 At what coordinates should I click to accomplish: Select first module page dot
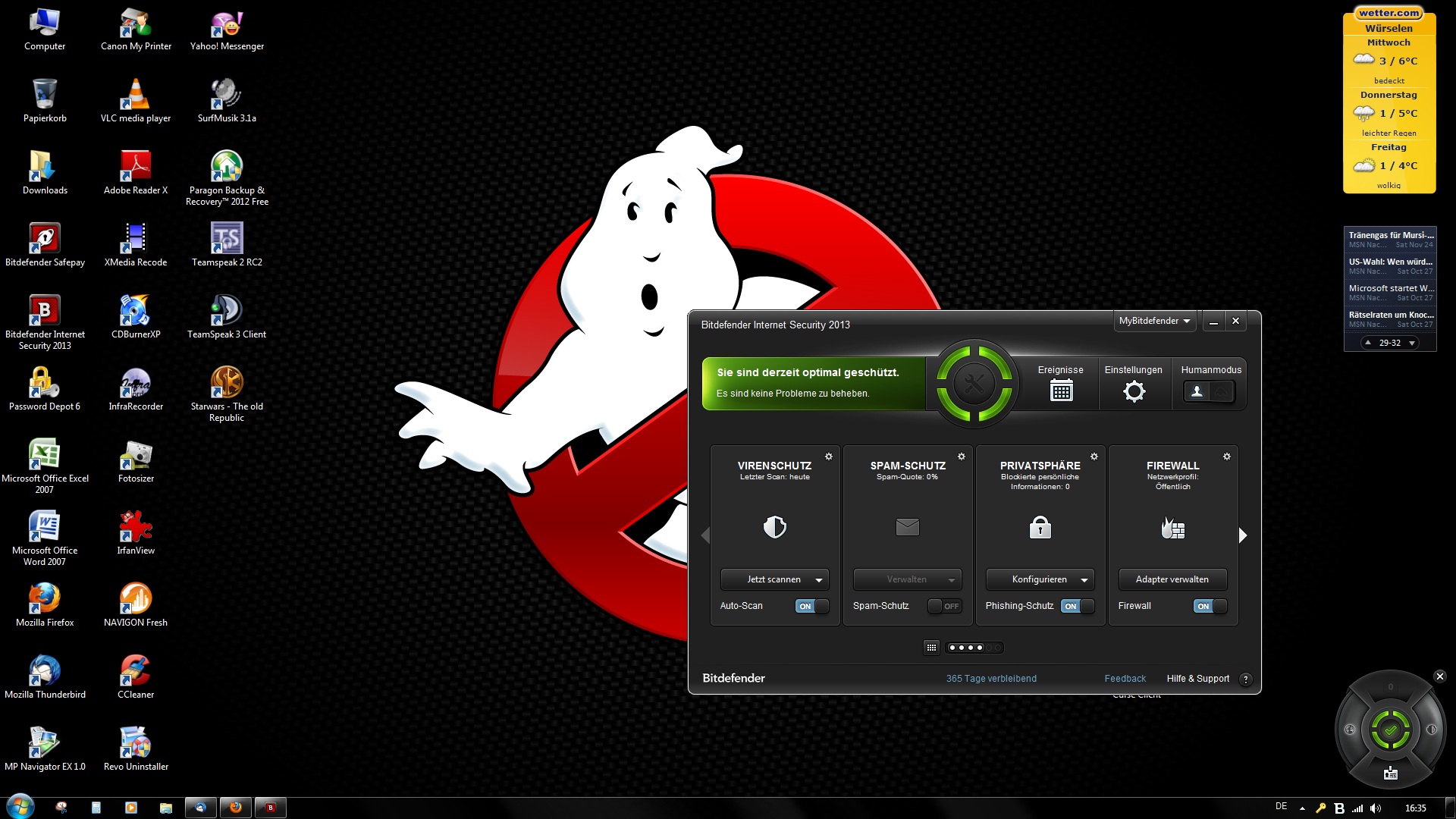click(x=952, y=648)
